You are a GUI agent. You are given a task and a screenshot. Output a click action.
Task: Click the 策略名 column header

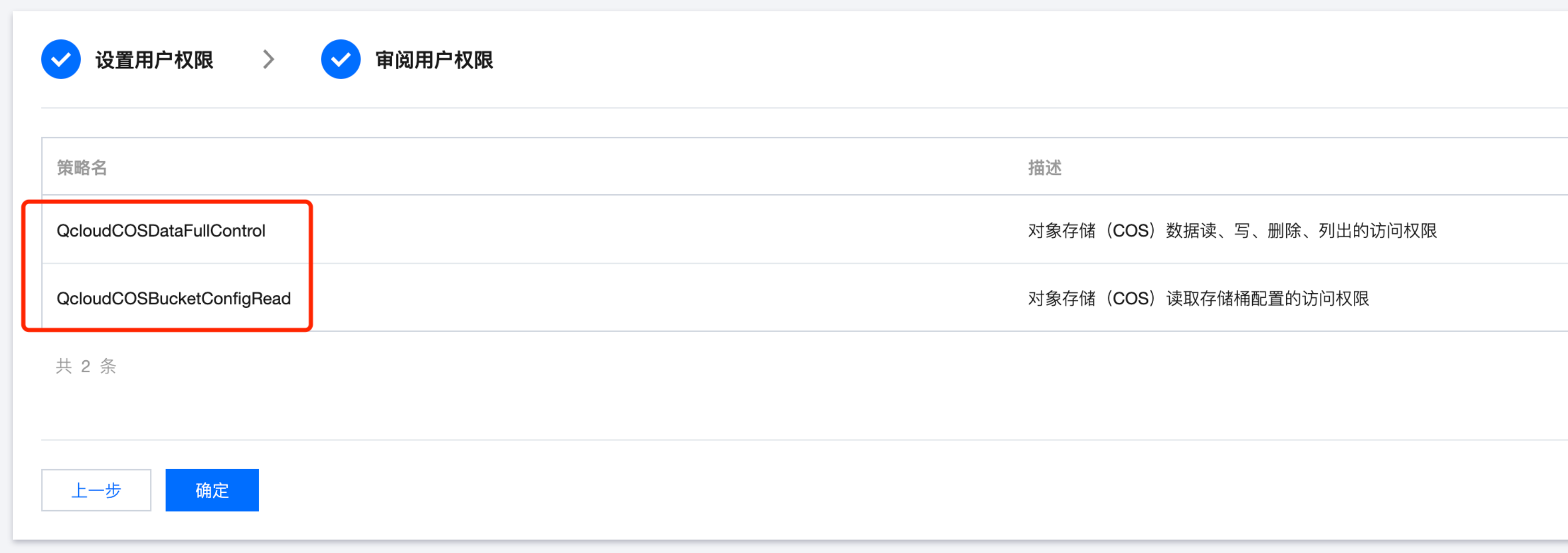[x=82, y=167]
